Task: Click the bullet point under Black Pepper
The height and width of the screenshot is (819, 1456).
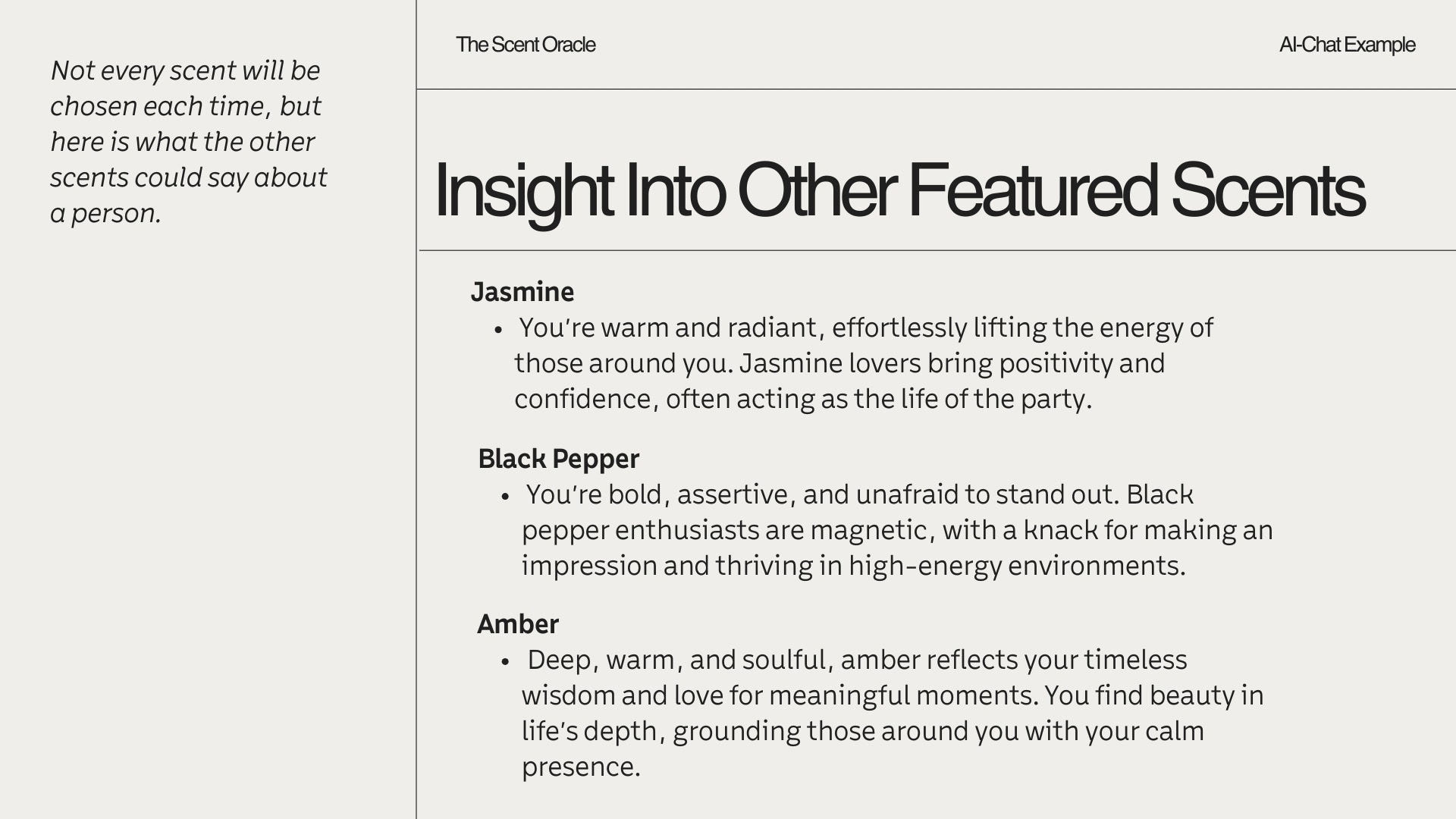Action: pyautogui.click(x=506, y=497)
